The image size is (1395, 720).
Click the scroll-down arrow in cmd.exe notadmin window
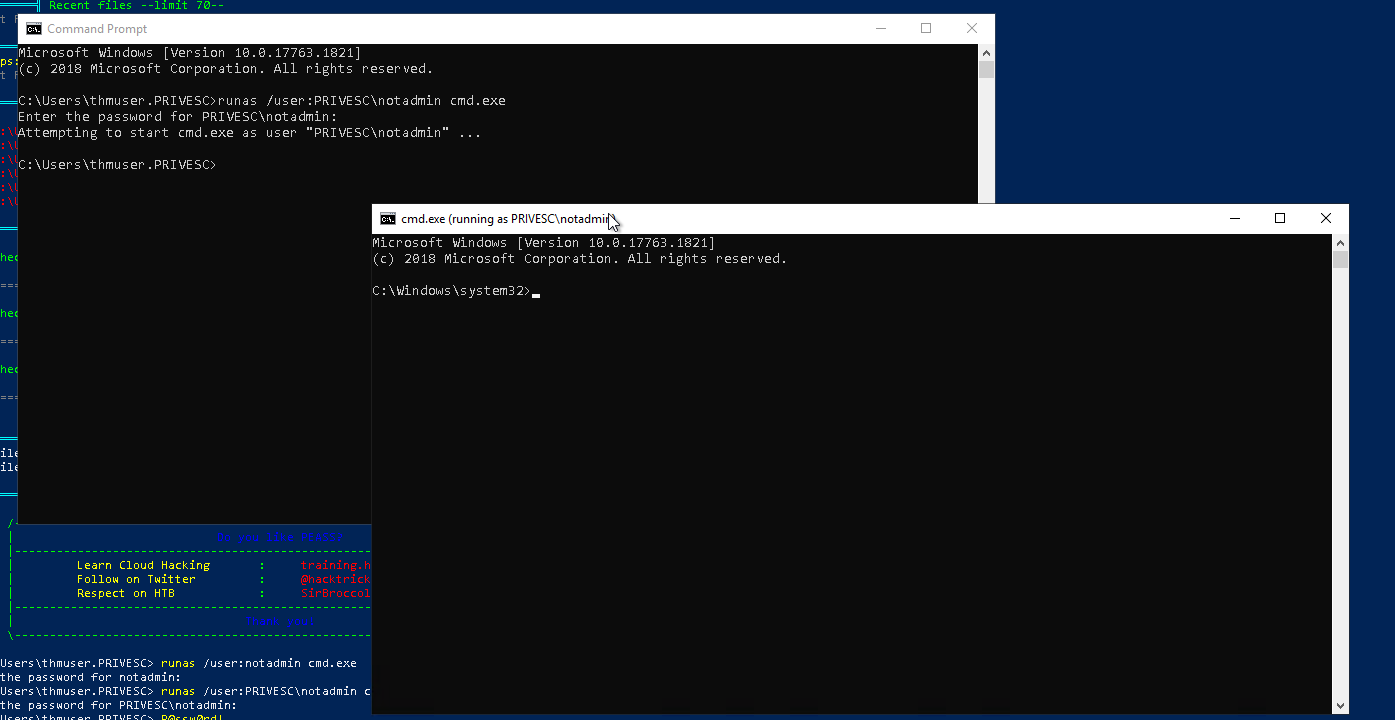point(1340,706)
